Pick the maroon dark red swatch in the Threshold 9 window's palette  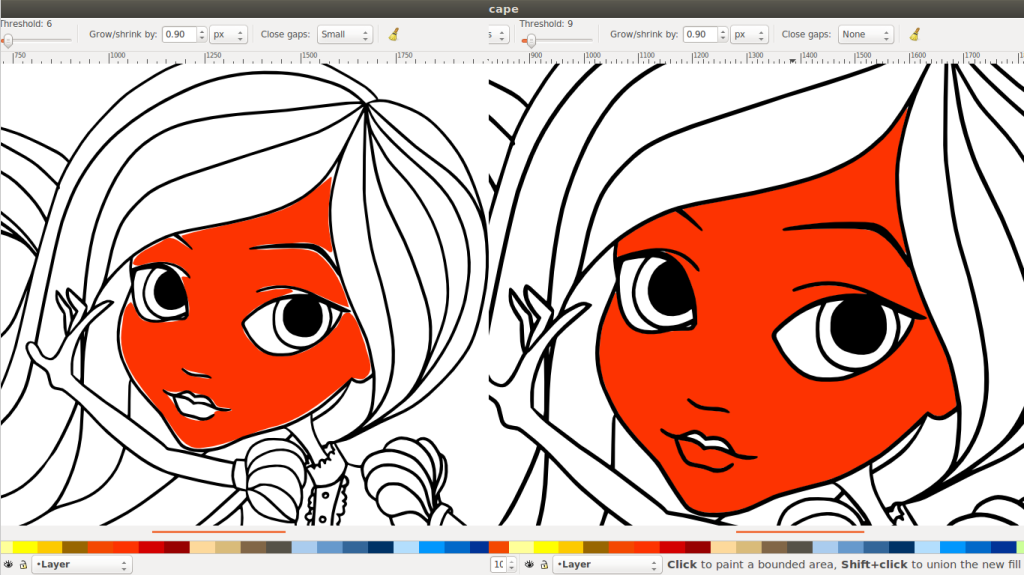click(x=697, y=547)
